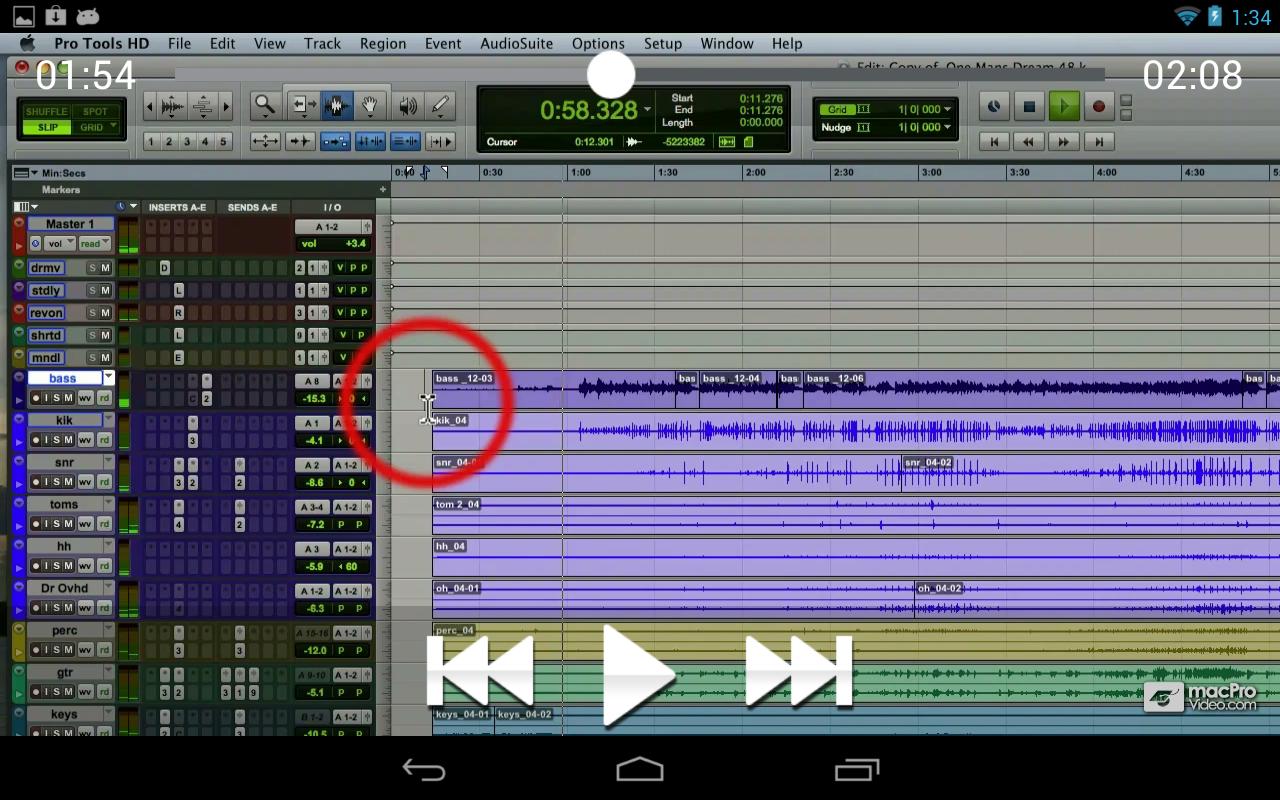
Task: Record-enable the bass track
Action: pos(35,398)
